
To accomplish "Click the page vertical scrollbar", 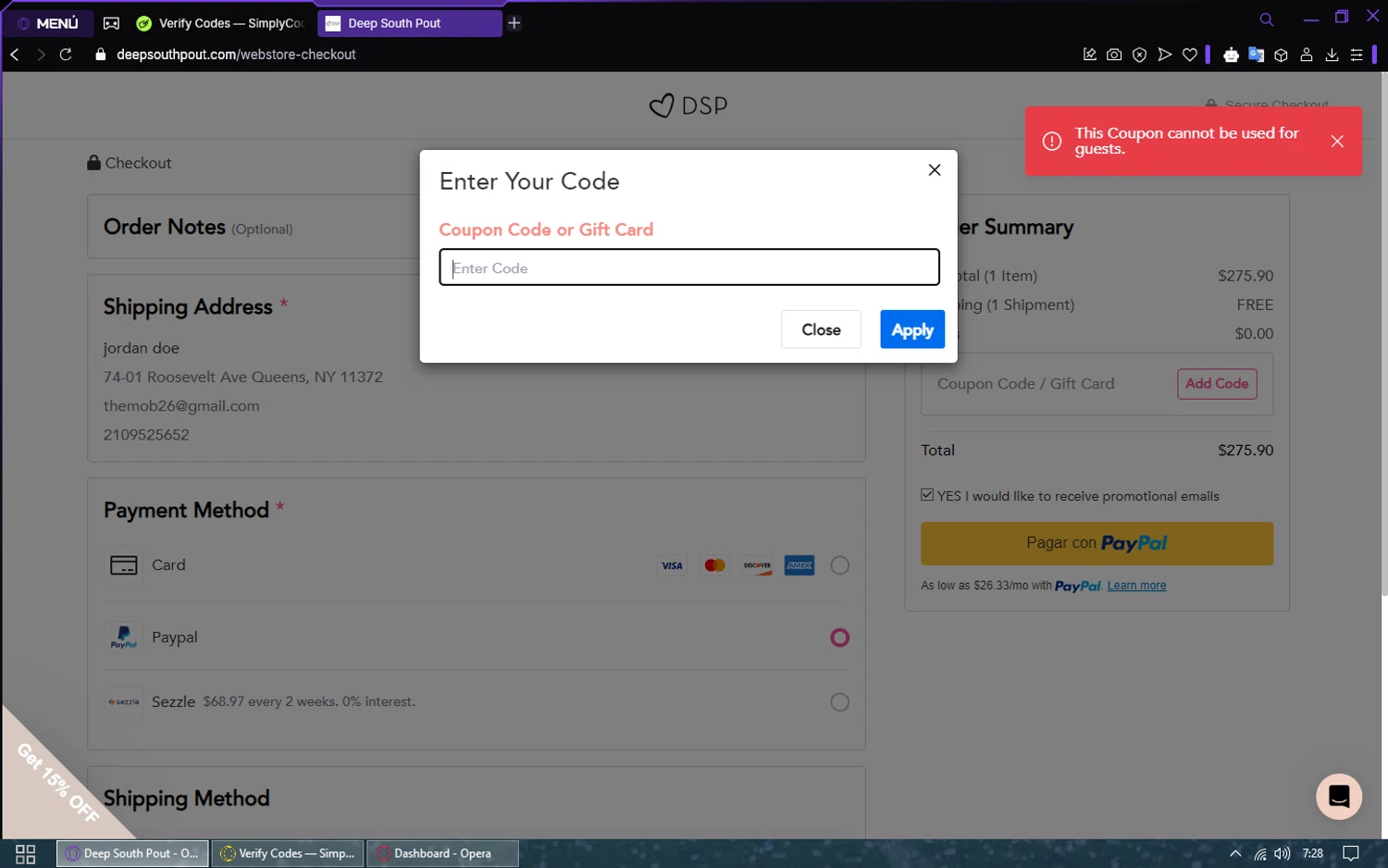I will (x=1383, y=333).
